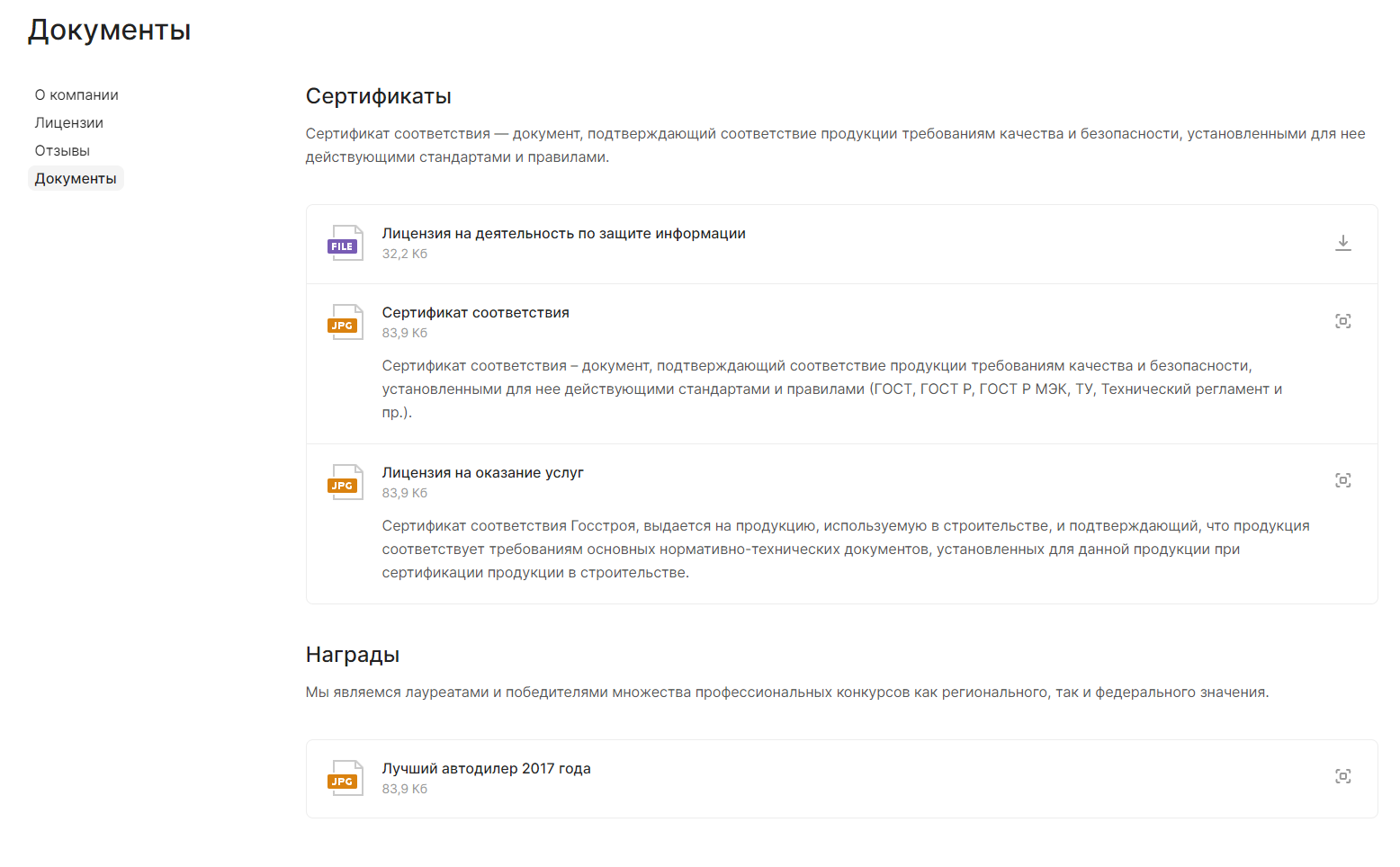1400x867 pixels.
Task: Go to Лицензии in the sidebar
Action: [x=69, y=123]
